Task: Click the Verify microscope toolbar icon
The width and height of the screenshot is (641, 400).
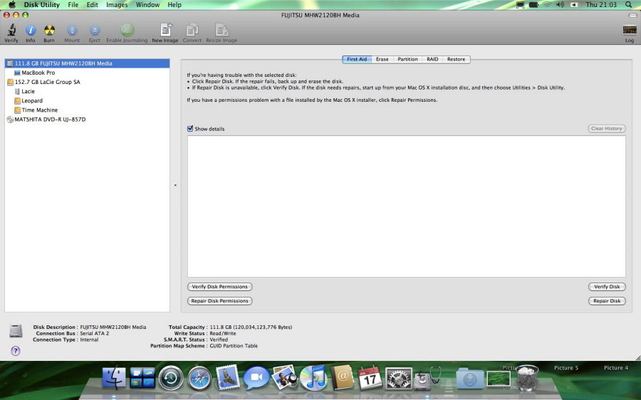Action: pyautogui.click(x=11, y=30)
